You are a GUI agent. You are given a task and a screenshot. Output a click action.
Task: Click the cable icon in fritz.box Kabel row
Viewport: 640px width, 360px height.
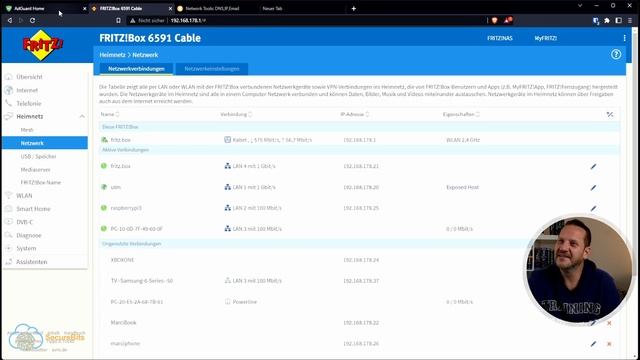[227, 140]
